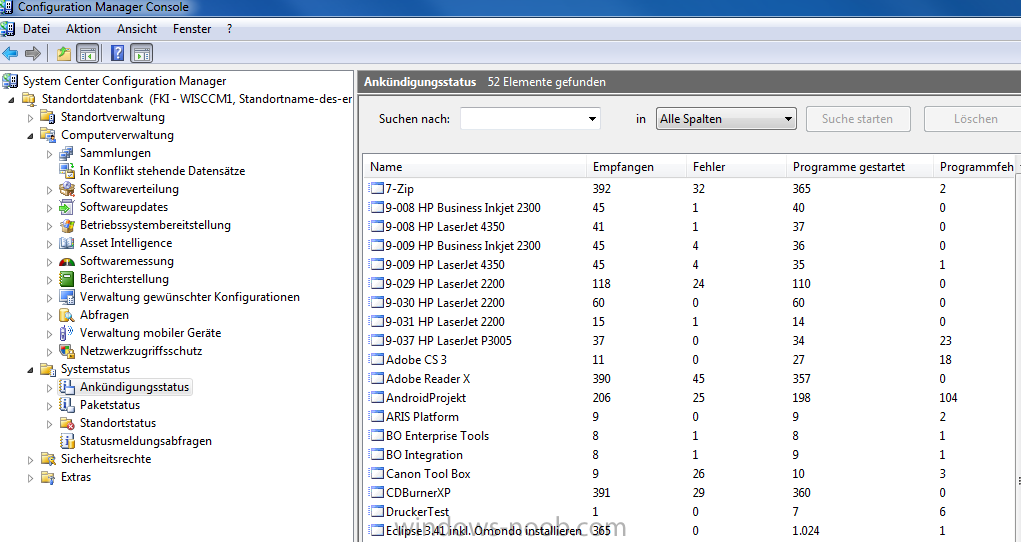
Task: Collapse the Computerverwaltung node
Action: pyautogui.click(x=30, y=136)
